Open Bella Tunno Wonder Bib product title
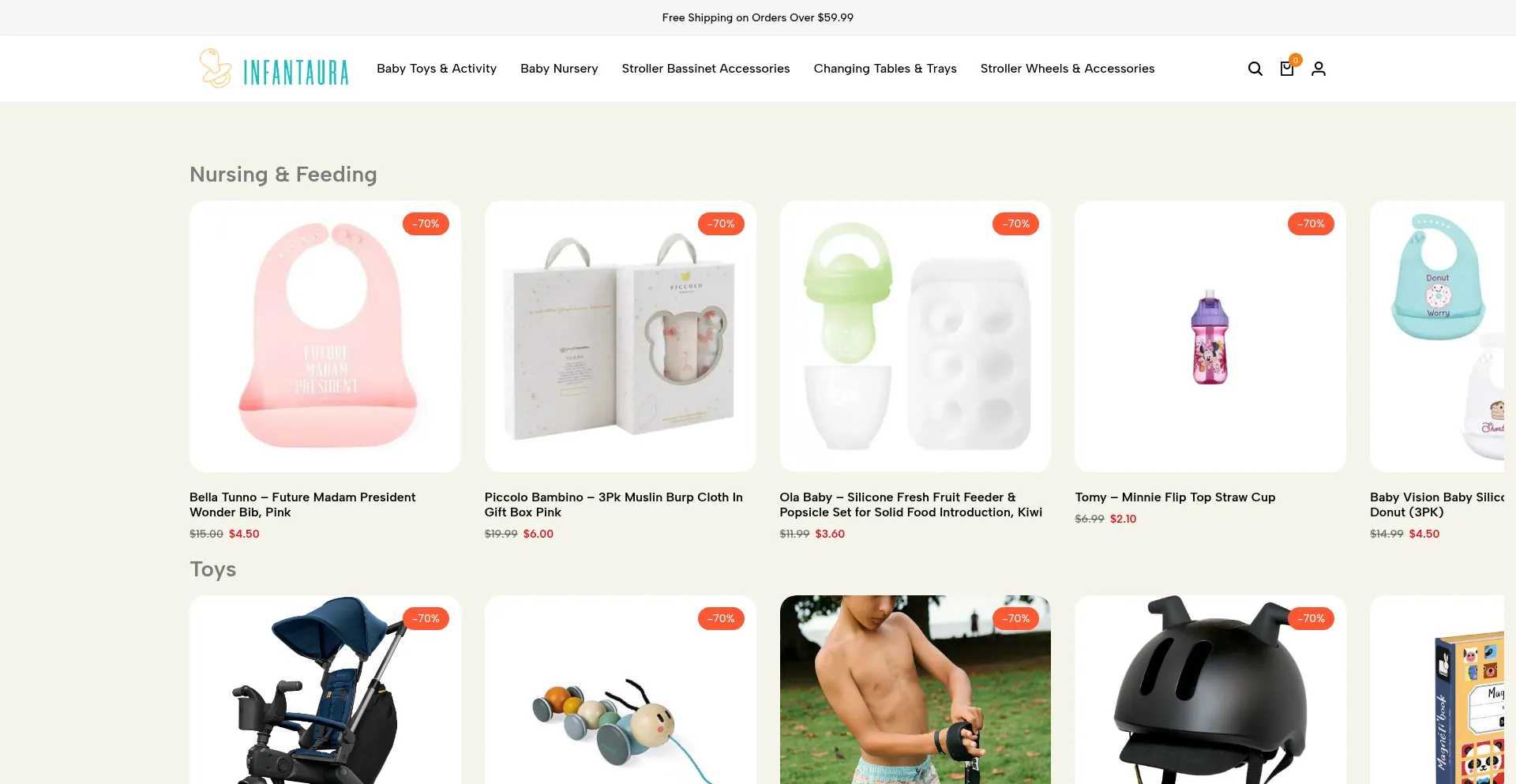The height and width of the screenshot is (784, 1516). point(302,505)
